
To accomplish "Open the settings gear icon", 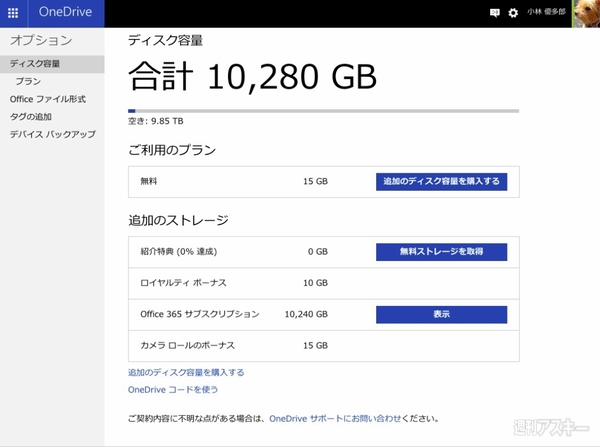I will click(x=513, y=13).
